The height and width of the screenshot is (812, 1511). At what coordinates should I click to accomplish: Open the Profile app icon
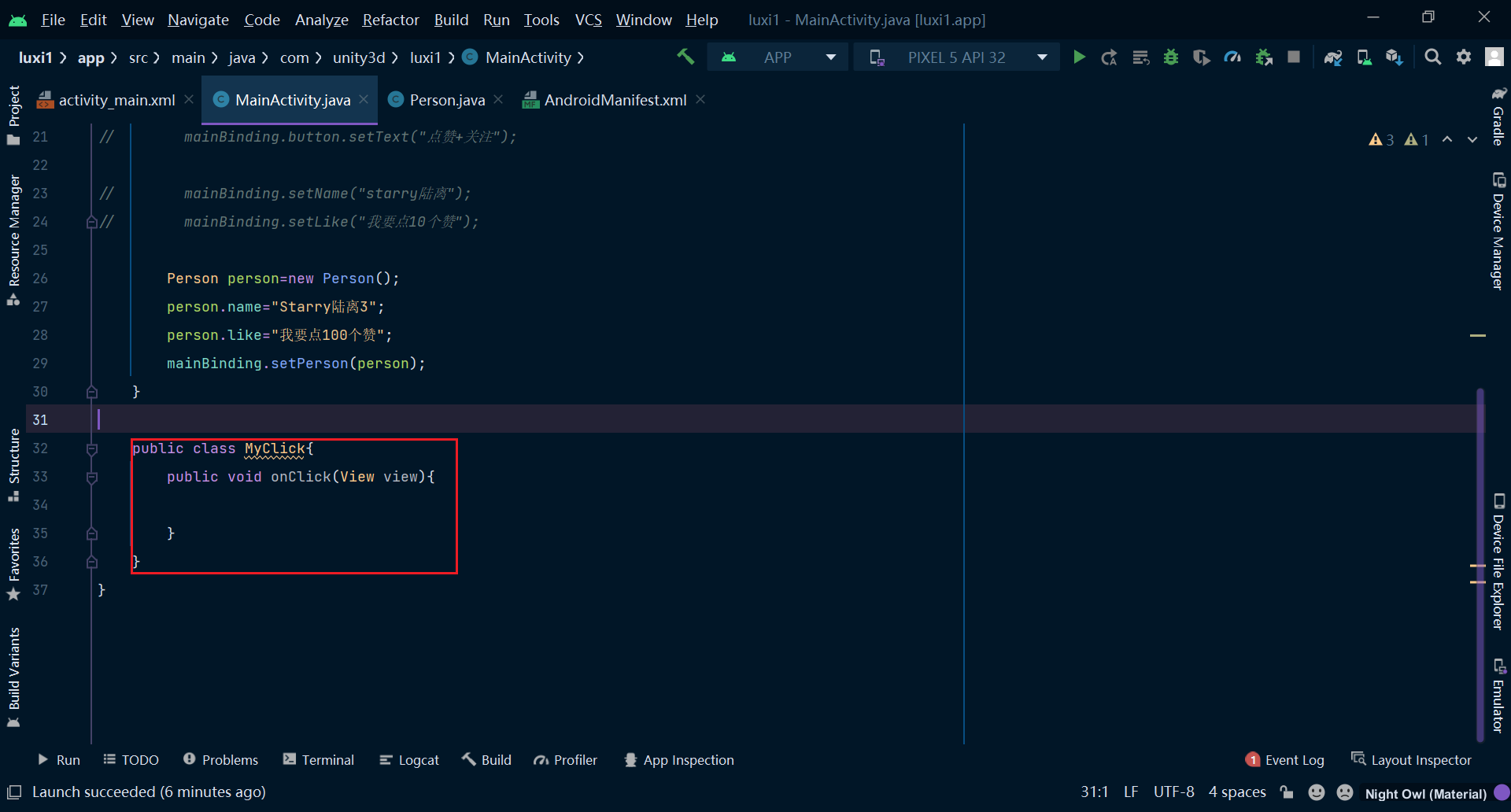tap(1232, 57)
